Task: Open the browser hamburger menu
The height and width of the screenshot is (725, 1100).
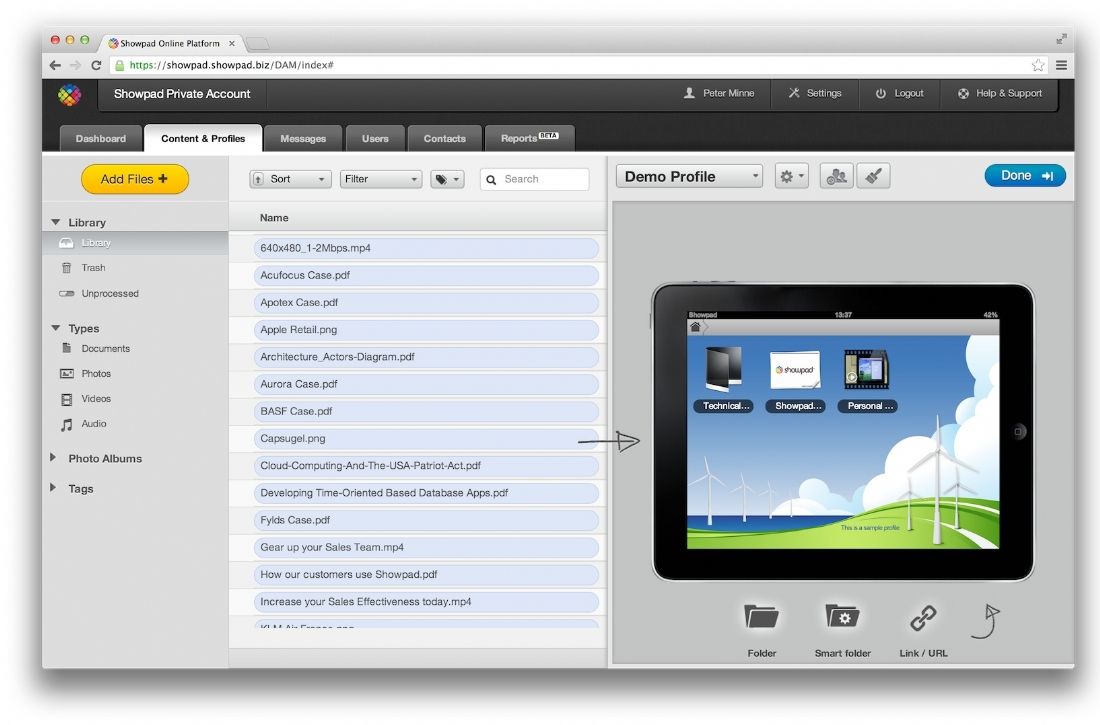Action: 1061,65
